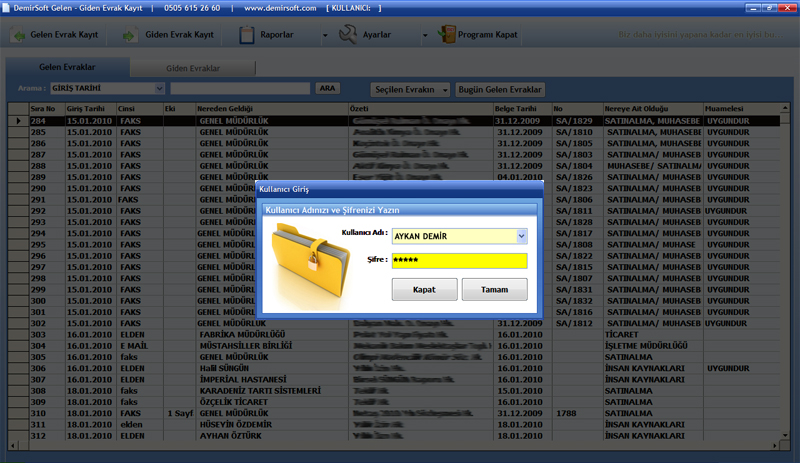Click the Özeti column header
This screenshot has height=463, width=800.
point(421,109)
